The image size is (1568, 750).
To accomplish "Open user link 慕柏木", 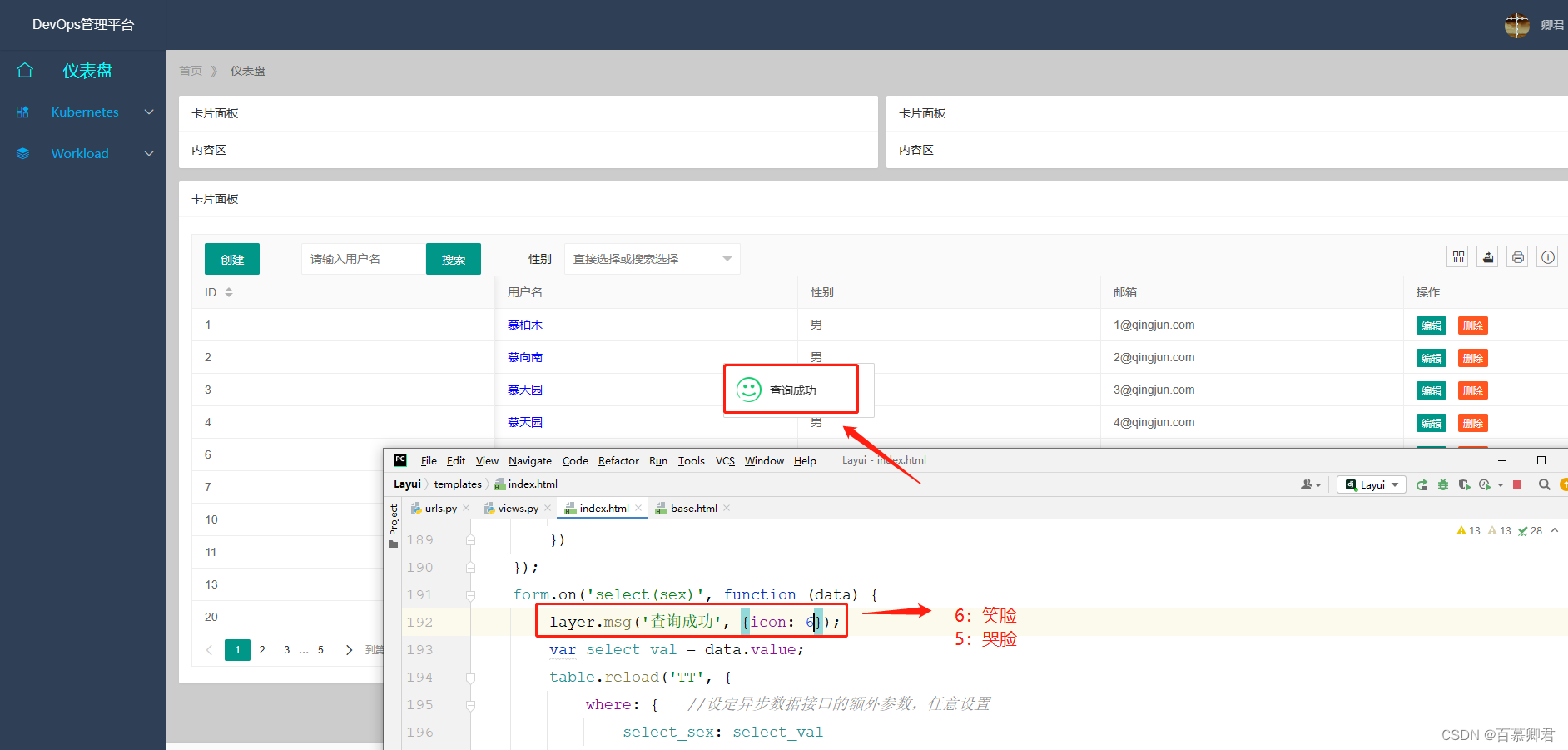I will (525, 325).
